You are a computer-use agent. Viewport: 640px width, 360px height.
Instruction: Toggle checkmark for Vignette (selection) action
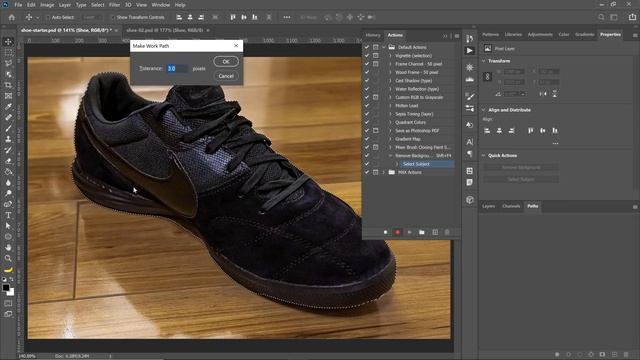[x=367, y=56]
